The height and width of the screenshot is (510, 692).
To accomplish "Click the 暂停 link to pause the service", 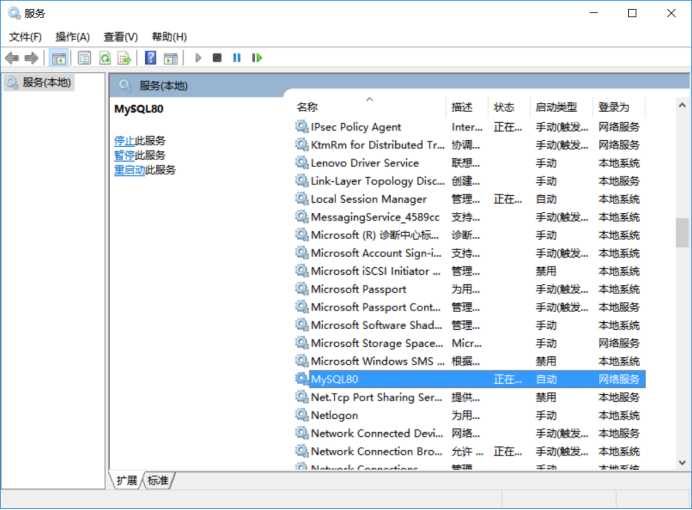I will pos(124,155).
